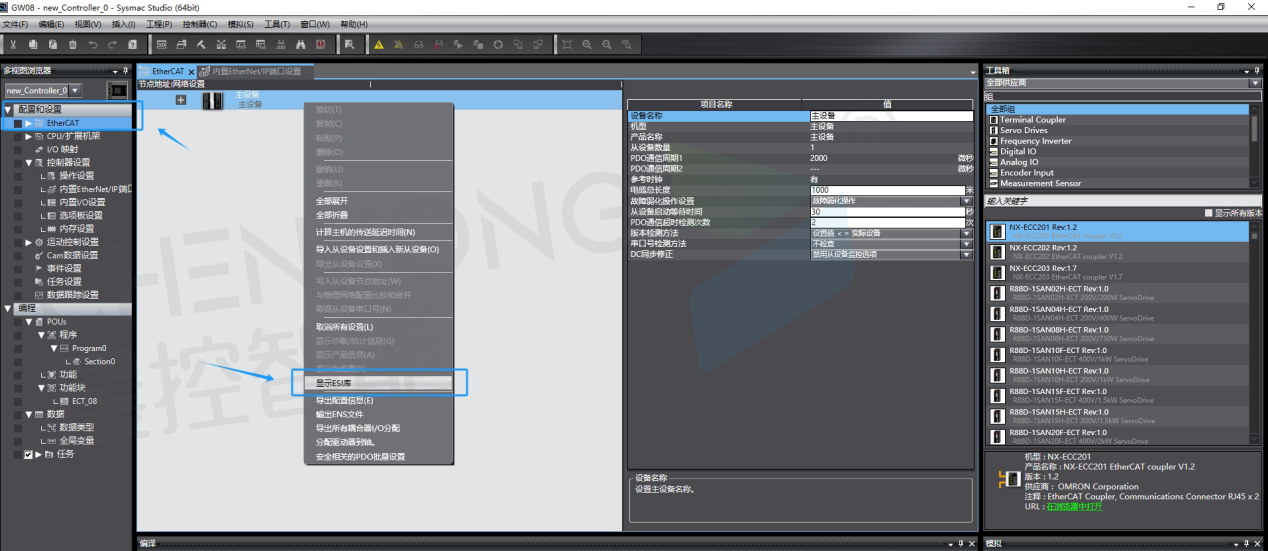The width and height of the screenshot is (1268, 551).
Task: Click the master device icon in network view
Action: click(214, 100)
